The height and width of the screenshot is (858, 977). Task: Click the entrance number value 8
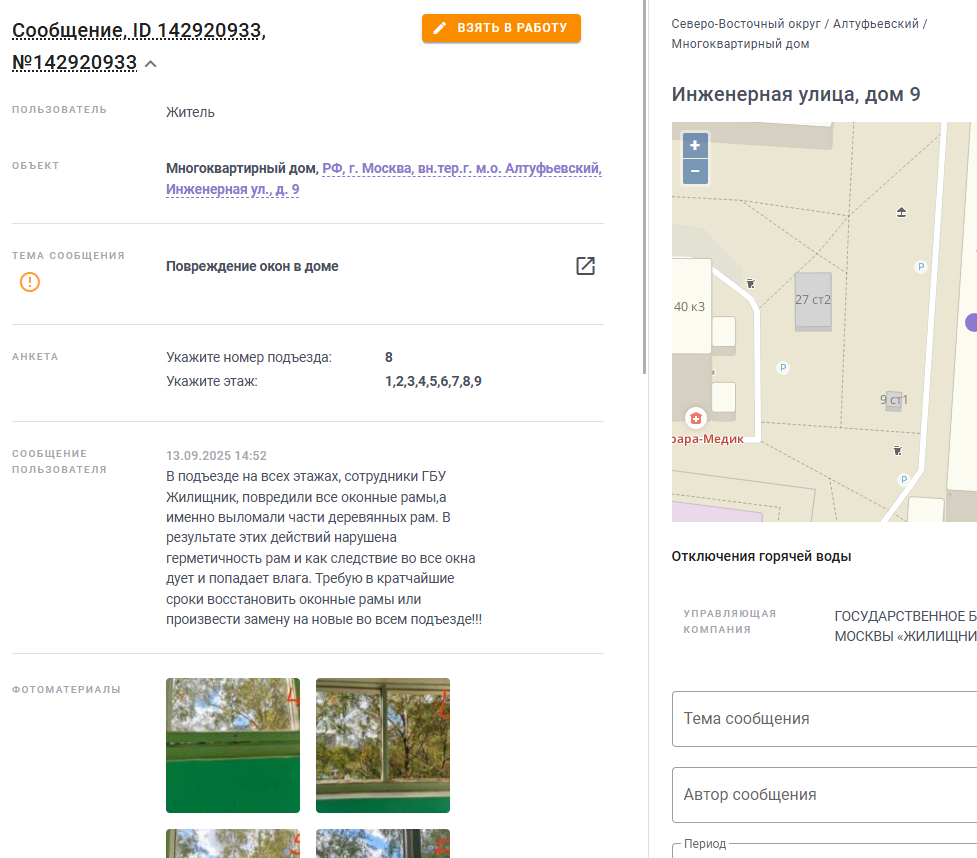(389, 357)
